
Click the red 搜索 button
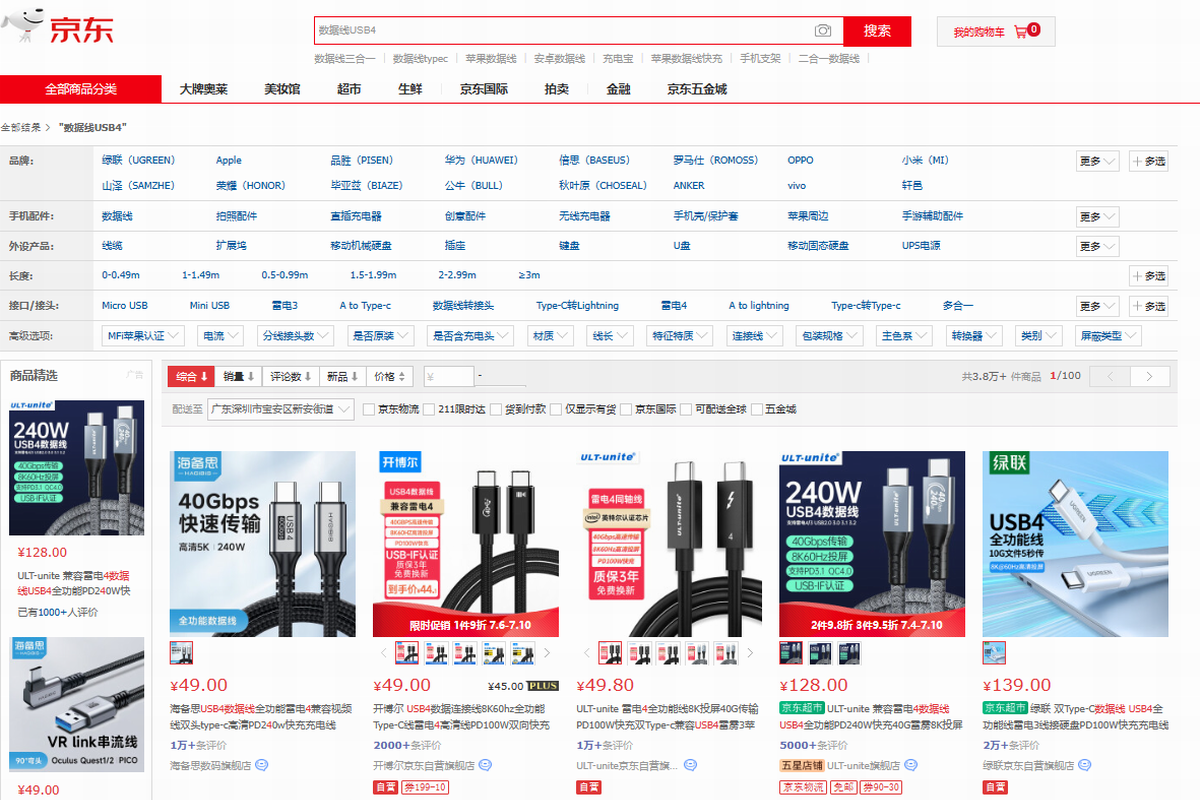pyautogui.click(x=877, y=31)
